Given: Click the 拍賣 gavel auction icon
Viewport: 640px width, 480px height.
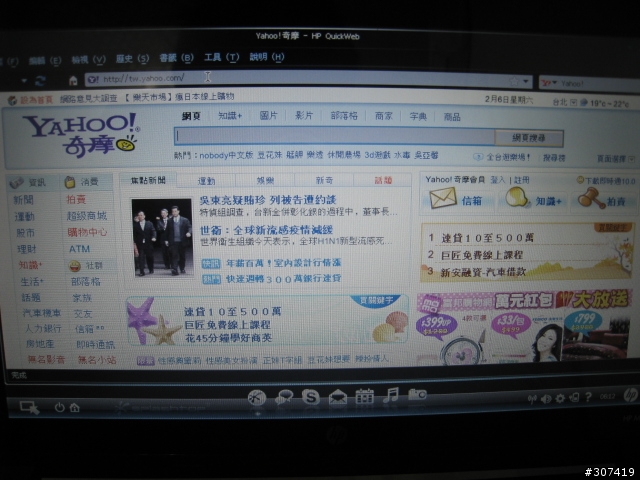Looking at the screenshot, I should coord(591,198).
